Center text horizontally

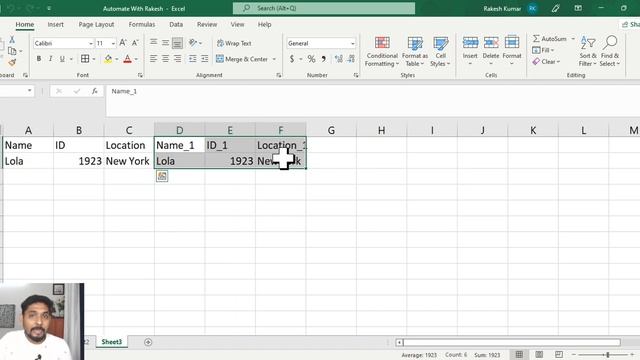point(165,59)
